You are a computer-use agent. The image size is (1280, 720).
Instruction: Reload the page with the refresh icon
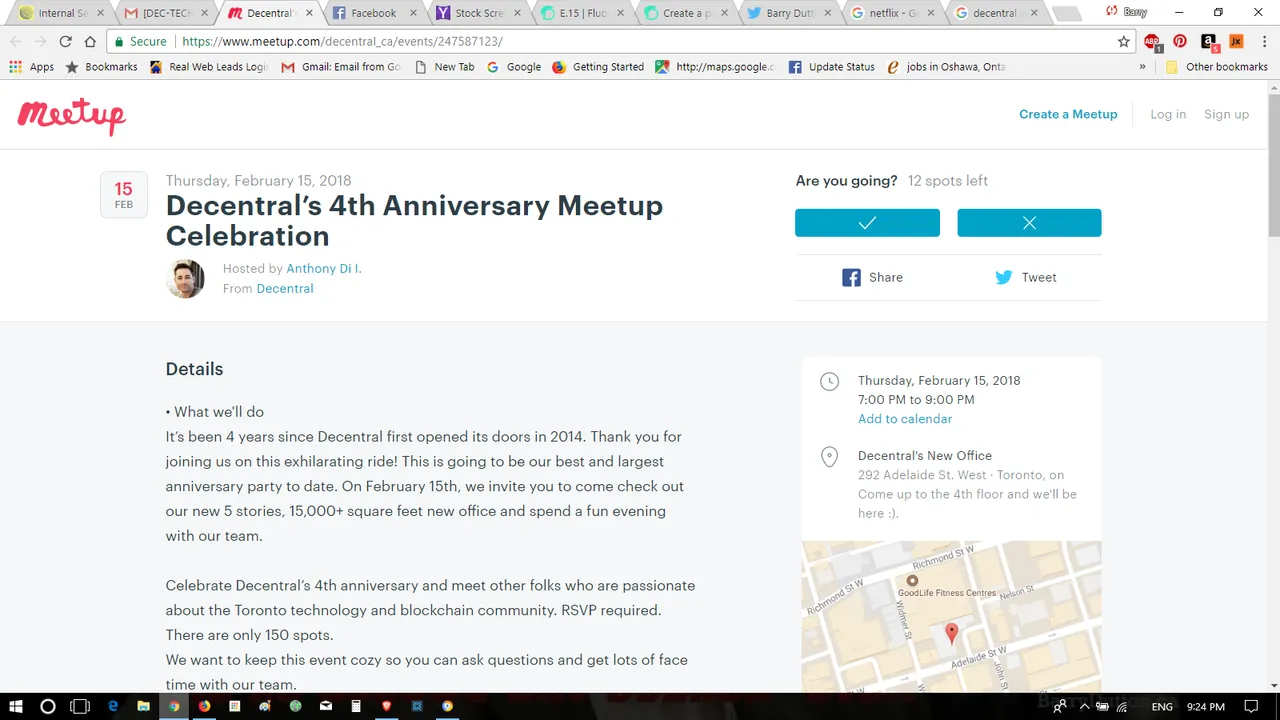[65, 42]
